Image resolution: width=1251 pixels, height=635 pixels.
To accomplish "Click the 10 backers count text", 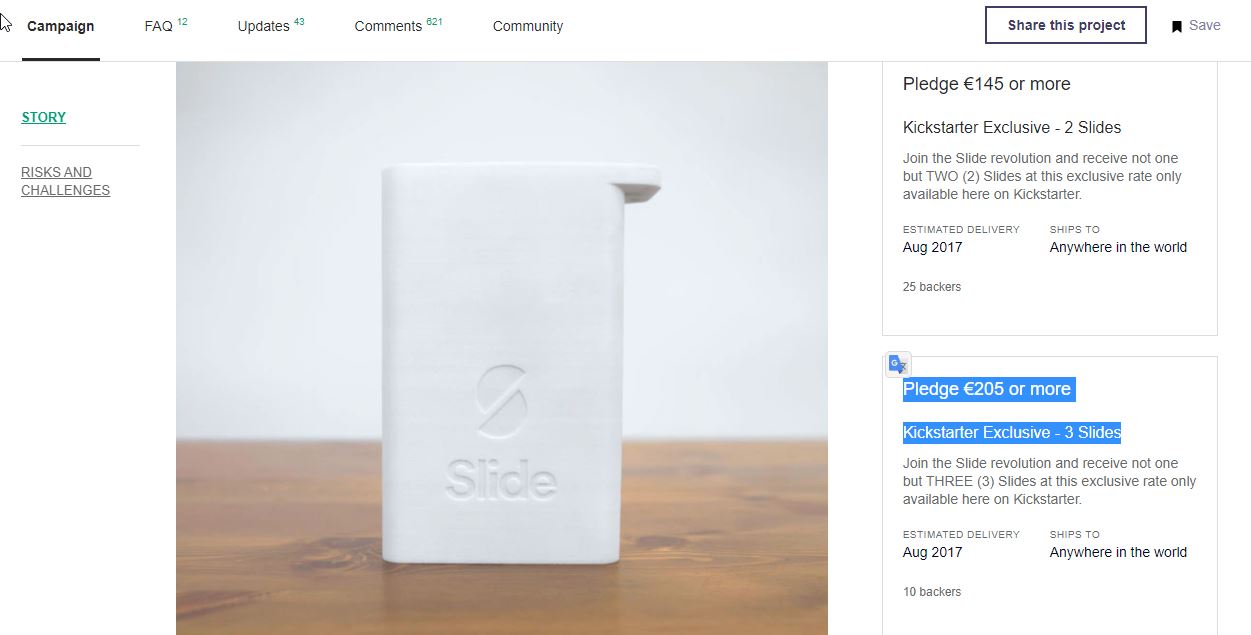I will pos(932,592).
